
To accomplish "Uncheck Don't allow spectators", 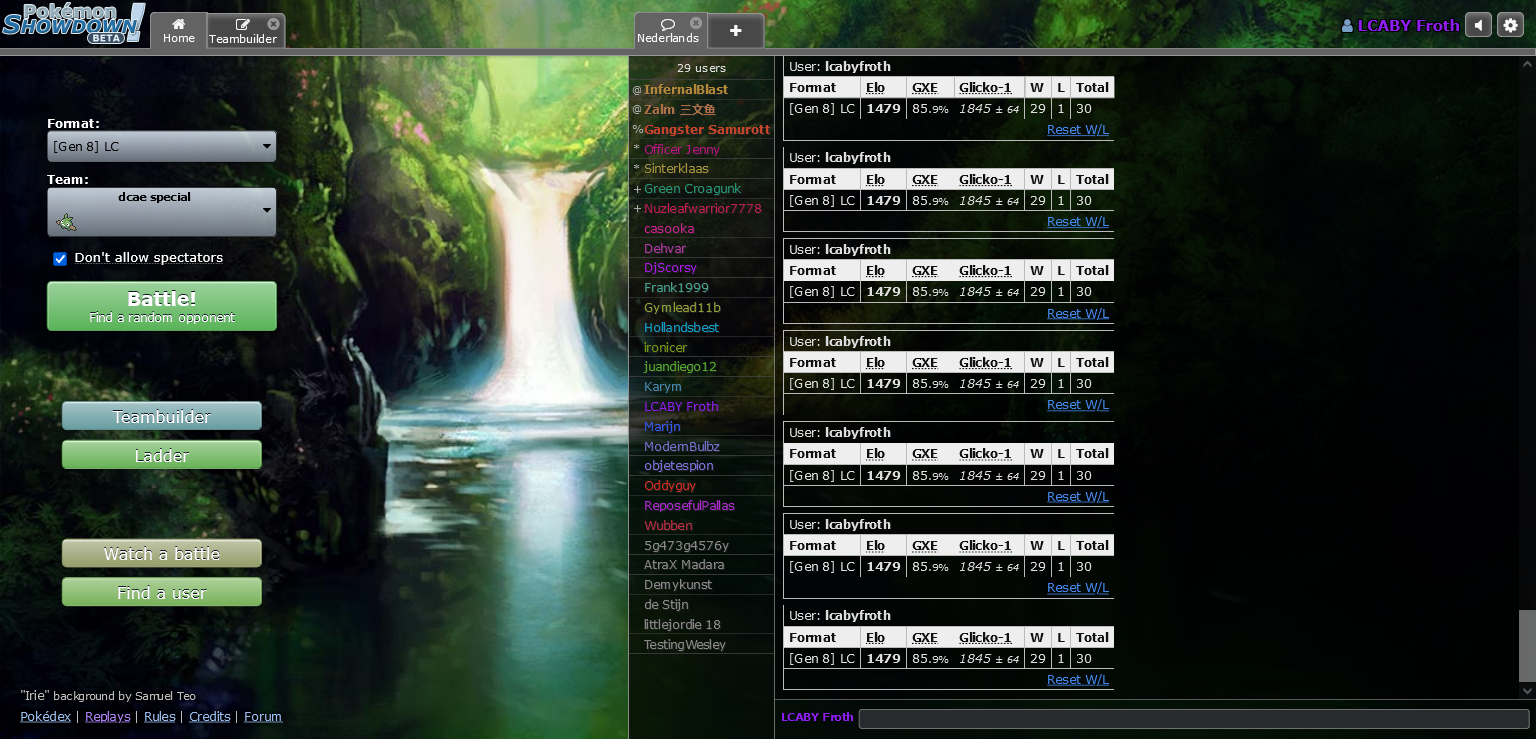I will pyautogui.click(x=60, y=258).
